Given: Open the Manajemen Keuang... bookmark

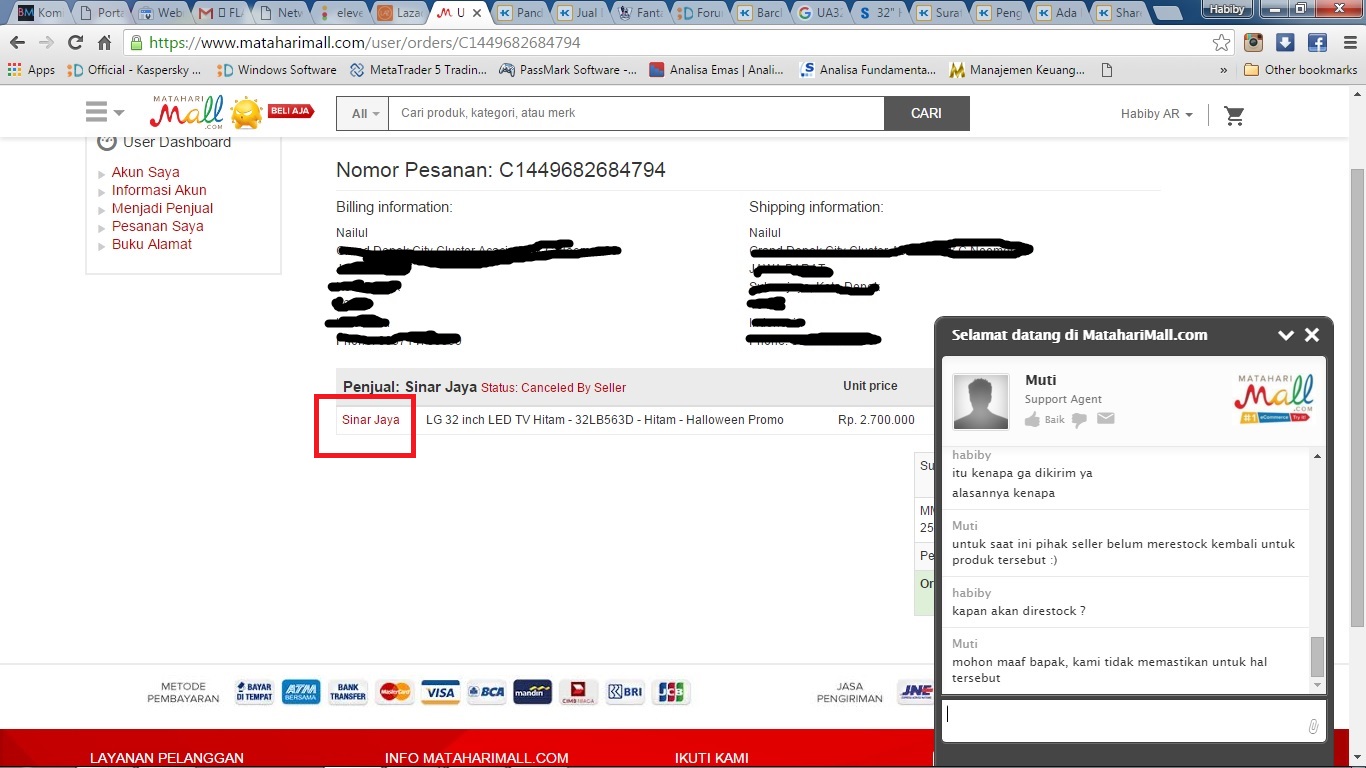Looking at the screenshot, I should click(1017, 70).
